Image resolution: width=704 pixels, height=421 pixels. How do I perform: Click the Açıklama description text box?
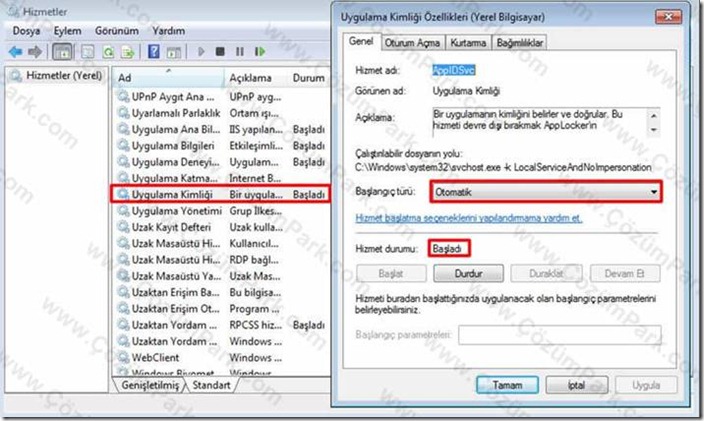[540, 122]
